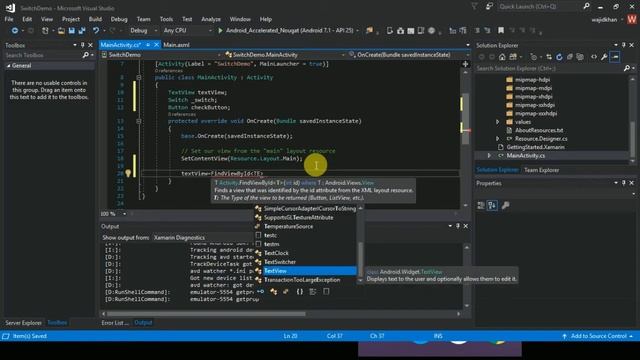Click the Navigate Backward toolbar button
The width and height of the screenshot is (640, 360).
[x=15, y=31]
